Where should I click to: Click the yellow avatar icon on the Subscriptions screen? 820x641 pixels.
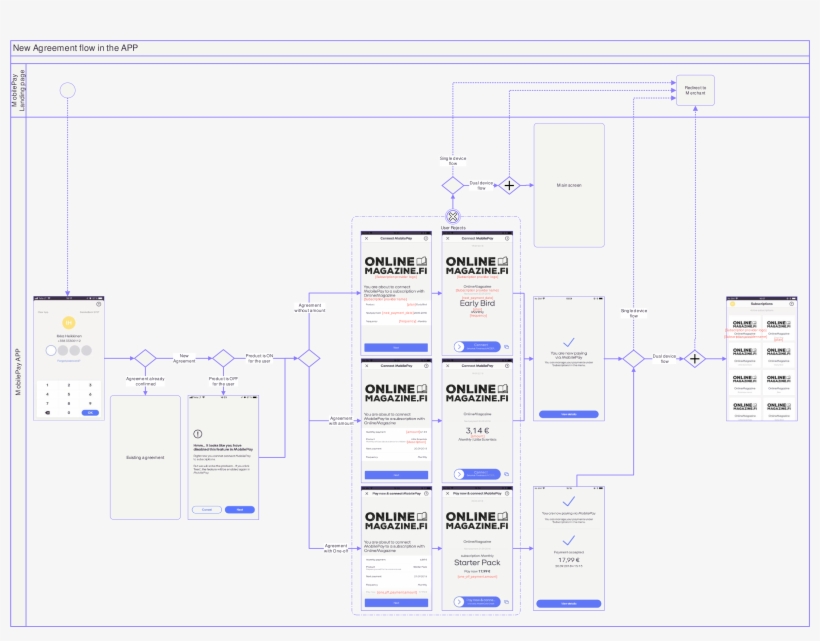(733, 303)
